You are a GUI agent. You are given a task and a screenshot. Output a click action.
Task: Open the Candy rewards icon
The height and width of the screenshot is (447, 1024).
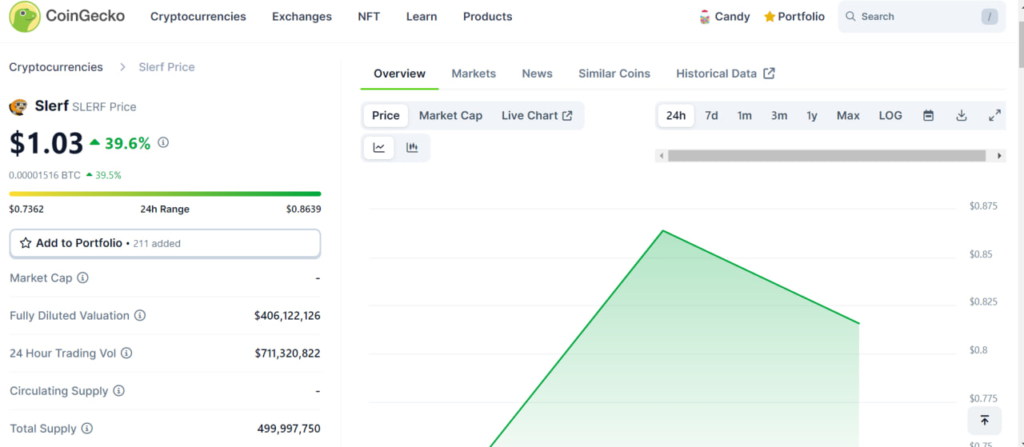click(x=705, y=17)
